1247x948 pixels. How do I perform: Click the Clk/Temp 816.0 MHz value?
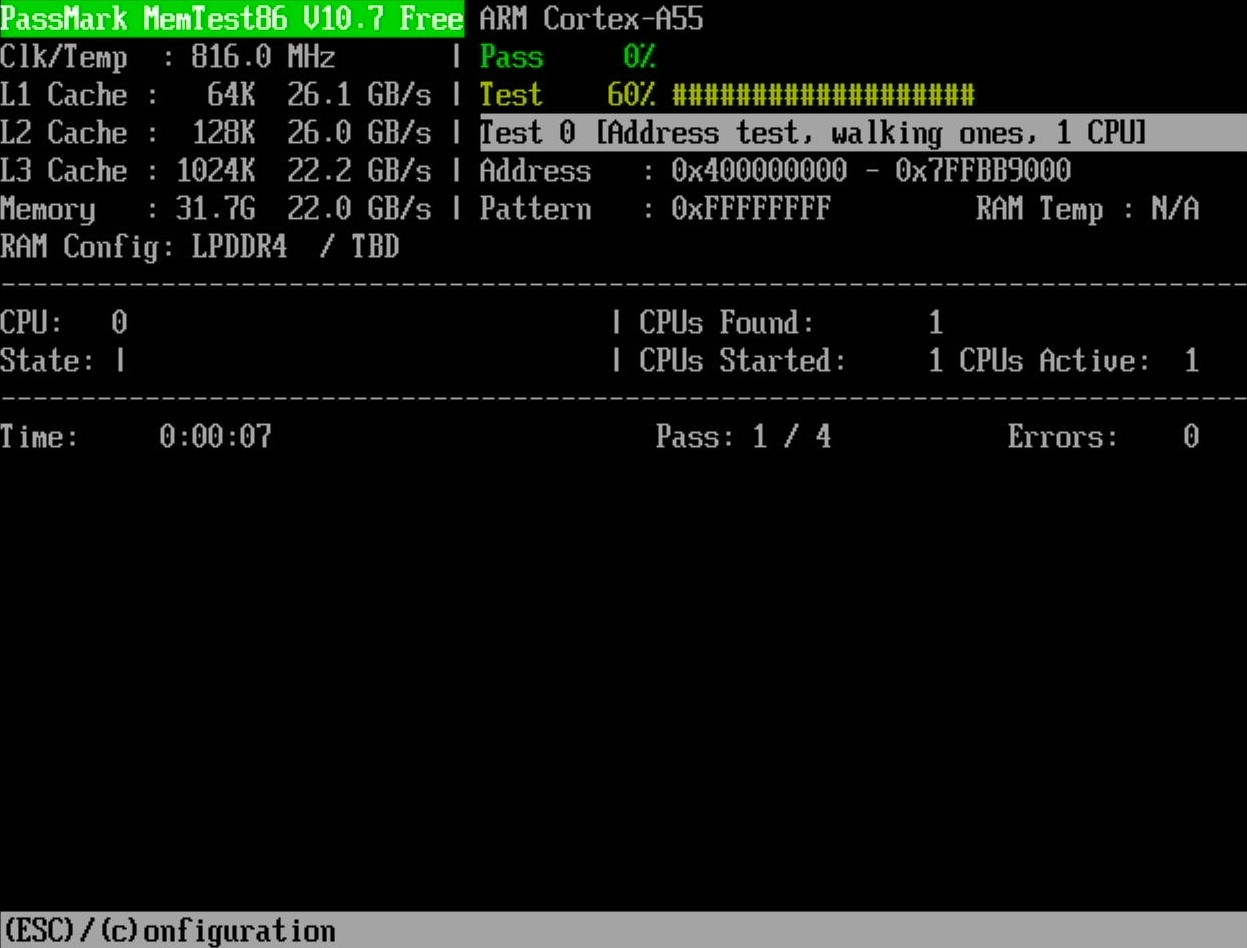click(263, 57)
